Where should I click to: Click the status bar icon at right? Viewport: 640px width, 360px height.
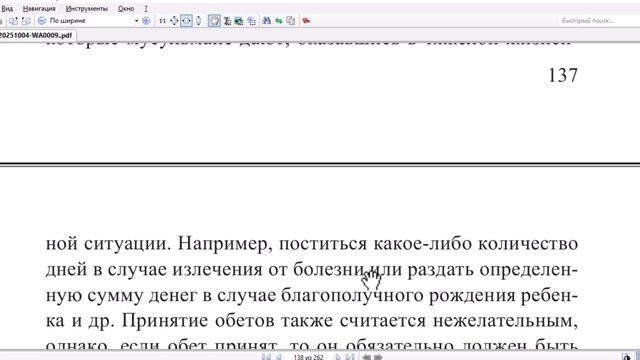(627, 357)
